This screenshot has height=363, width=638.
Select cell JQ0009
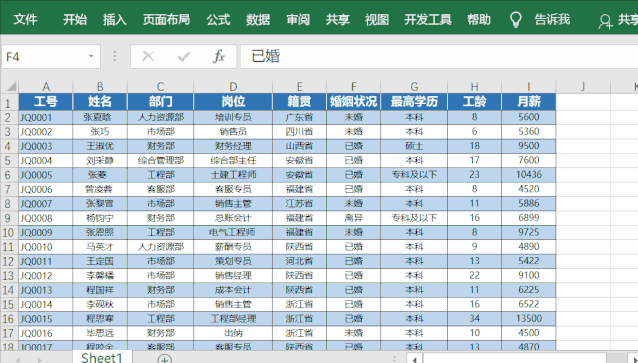click(x=46, y=232)
